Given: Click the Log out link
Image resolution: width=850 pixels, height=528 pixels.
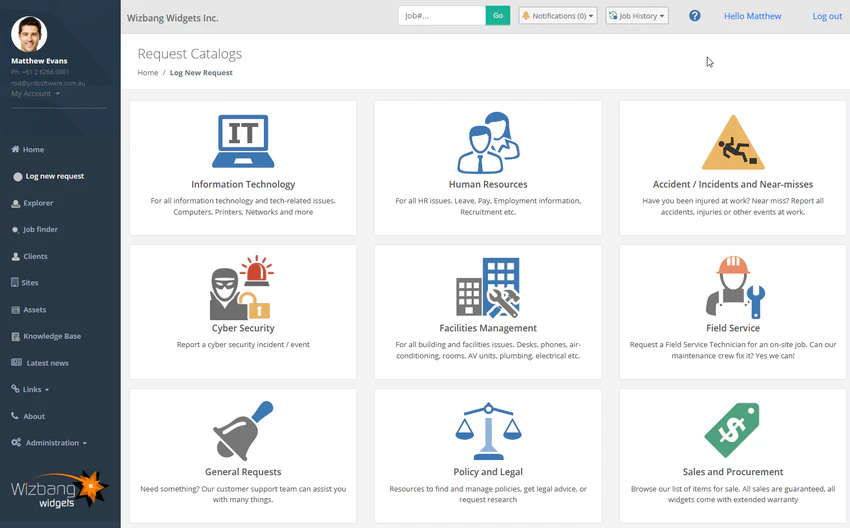Looking at the screenshot, I should (827, 16).
